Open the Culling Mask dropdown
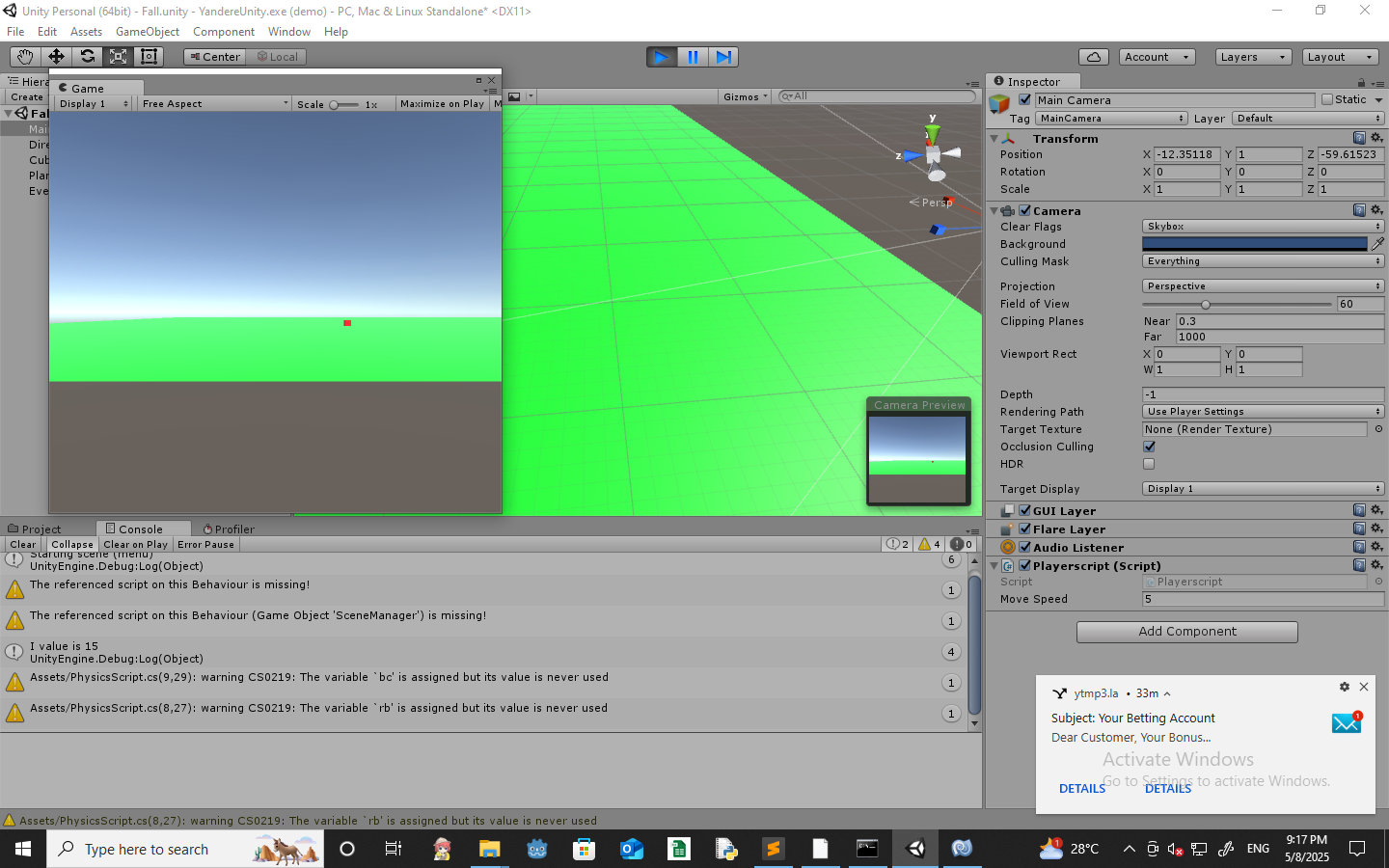 (x=1264, y=261)
